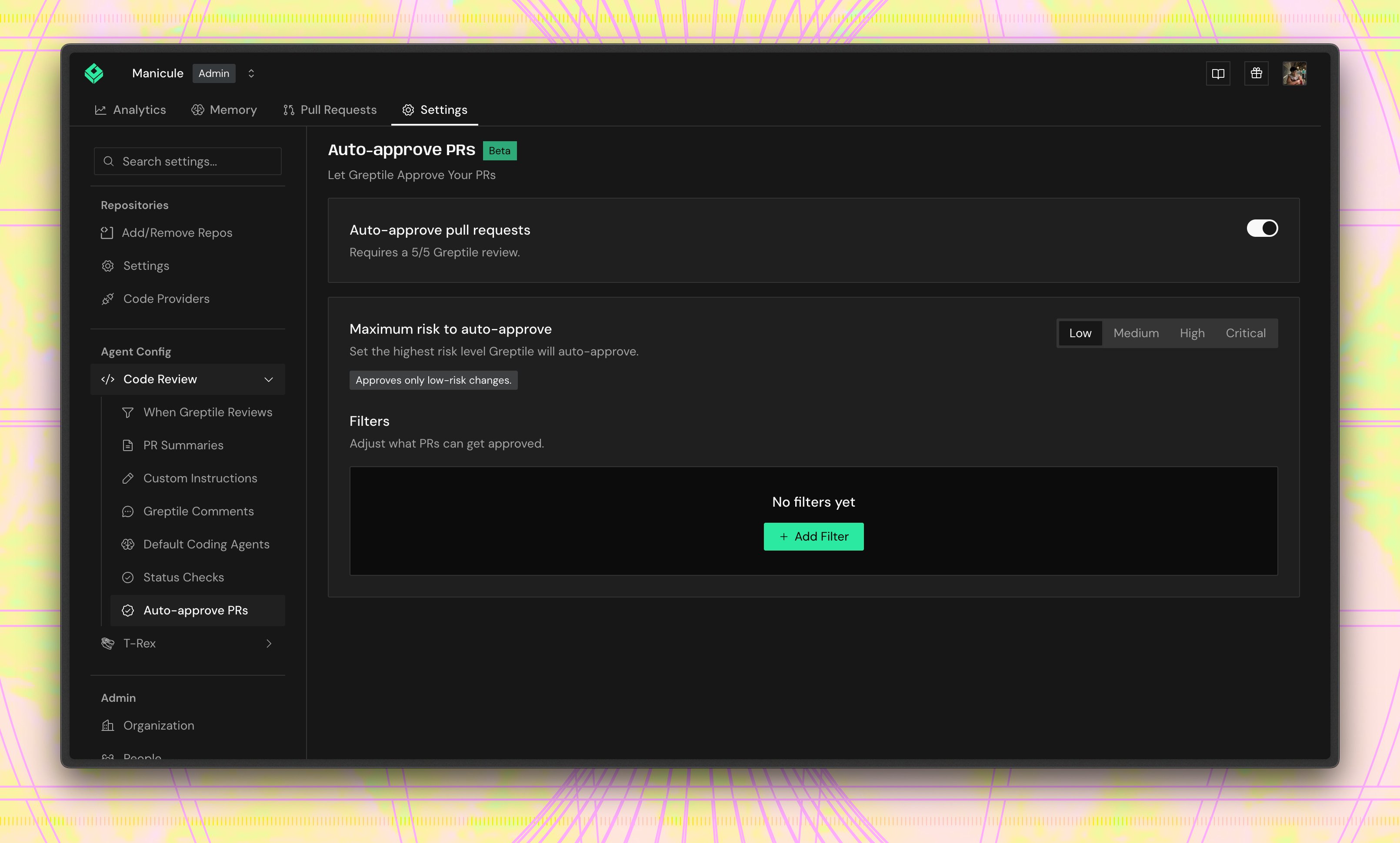Image resolution: width=1400 pixels, height=843 pixels.
Task: Click the green Beta badge
Action: click(x=500, y=150)
